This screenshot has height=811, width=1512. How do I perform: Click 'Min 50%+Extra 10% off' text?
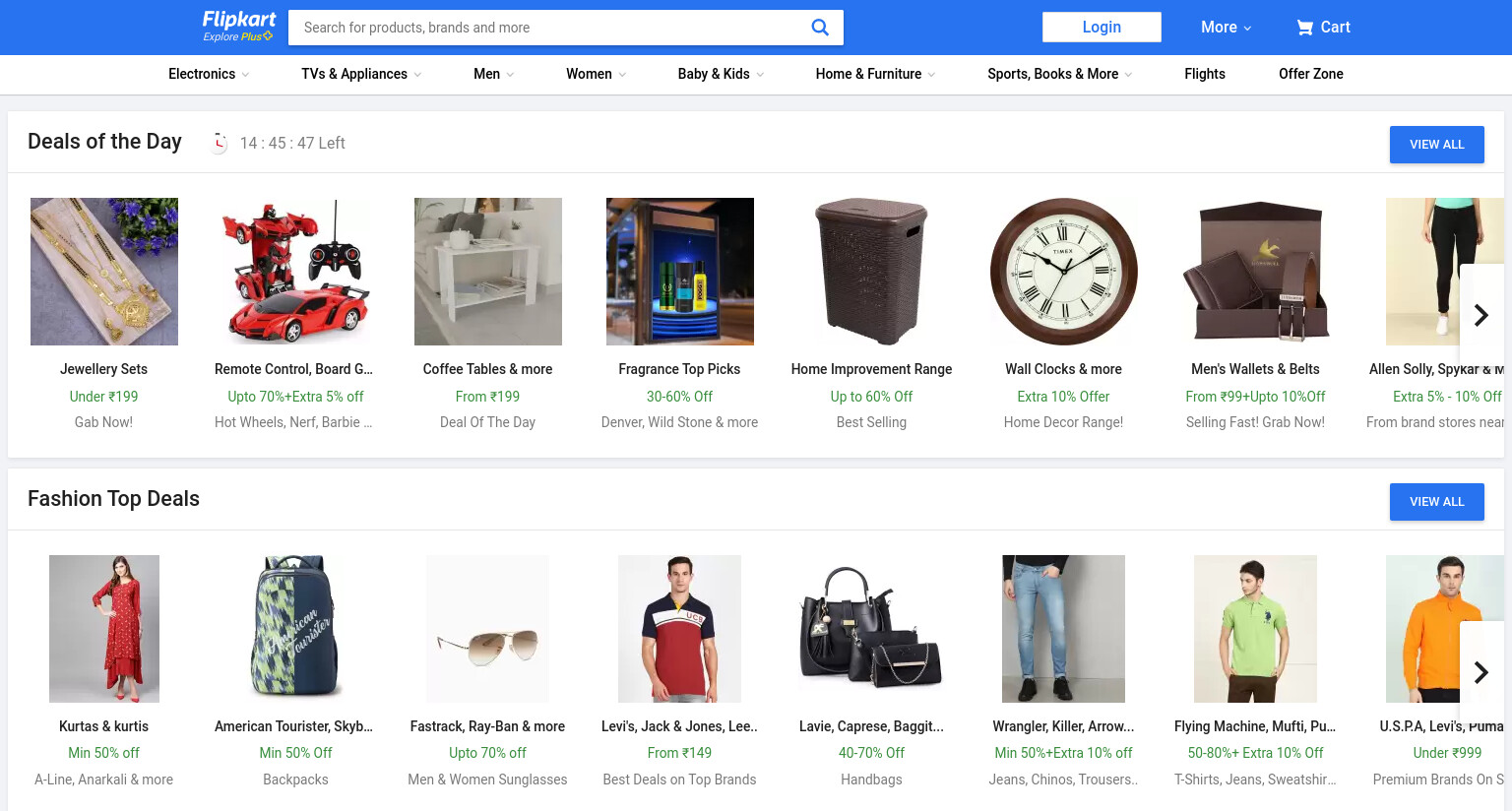point(1064,753)
